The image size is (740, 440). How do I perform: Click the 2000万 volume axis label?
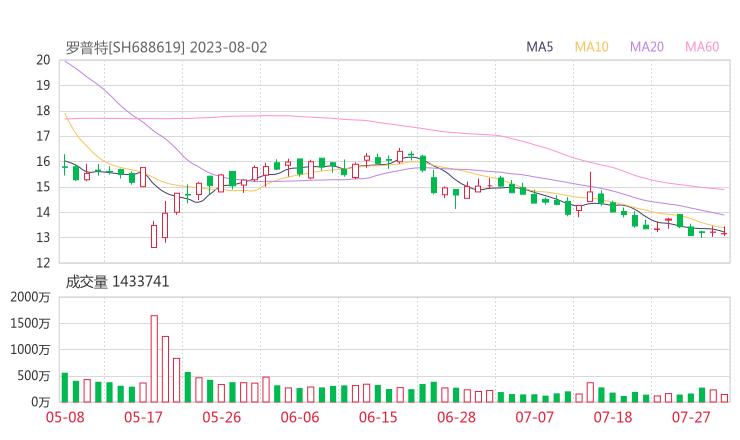[30, 297]
